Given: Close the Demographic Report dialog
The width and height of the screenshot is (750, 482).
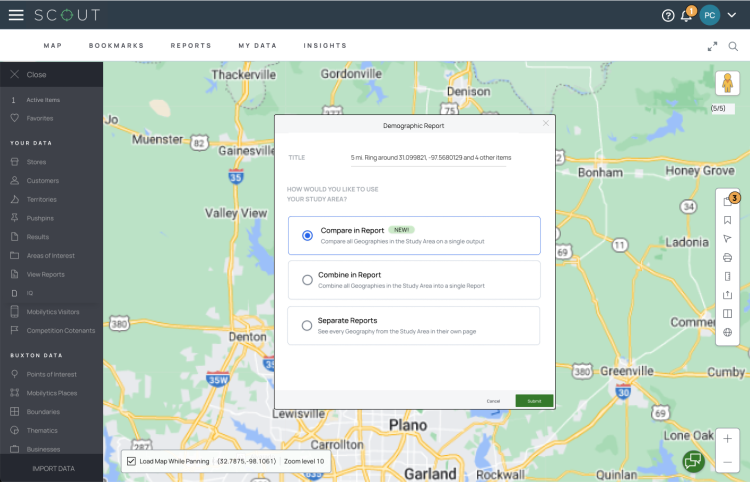Looking at the screenshot, I should point(546,123).
